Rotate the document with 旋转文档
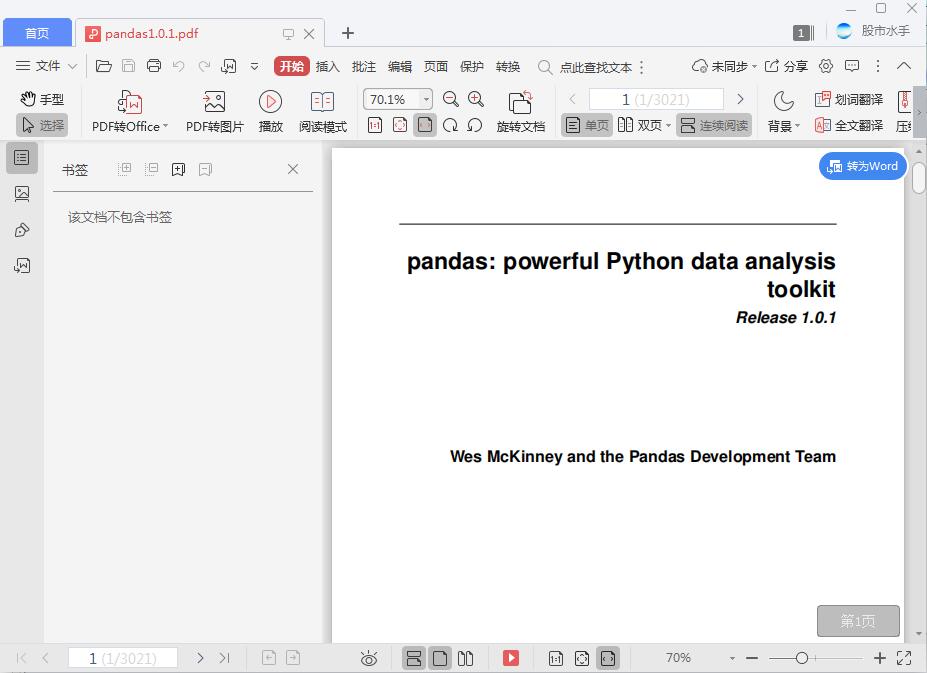 [520, 110]
